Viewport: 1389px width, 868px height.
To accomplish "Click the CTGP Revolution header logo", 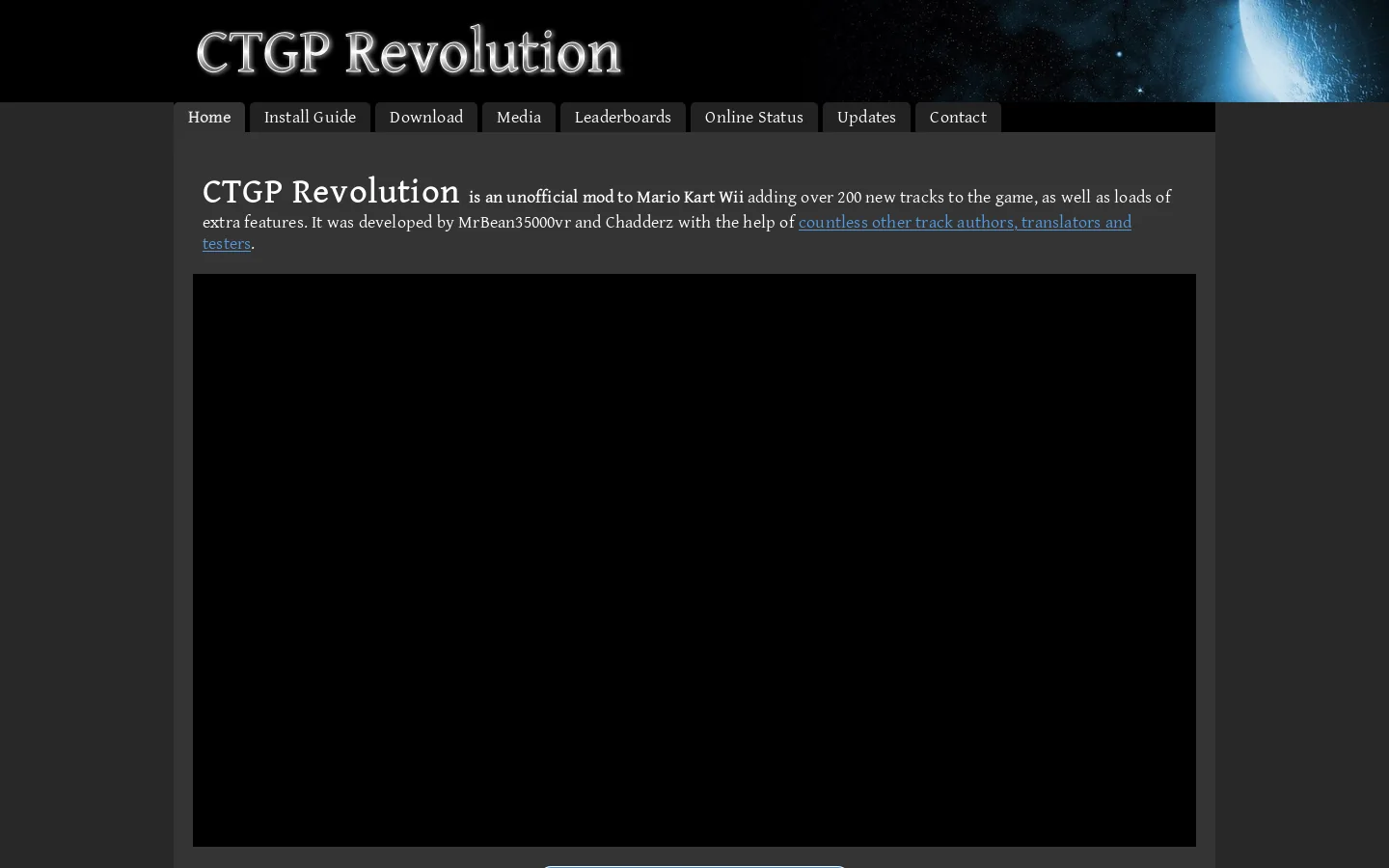I will pos(408,52).
